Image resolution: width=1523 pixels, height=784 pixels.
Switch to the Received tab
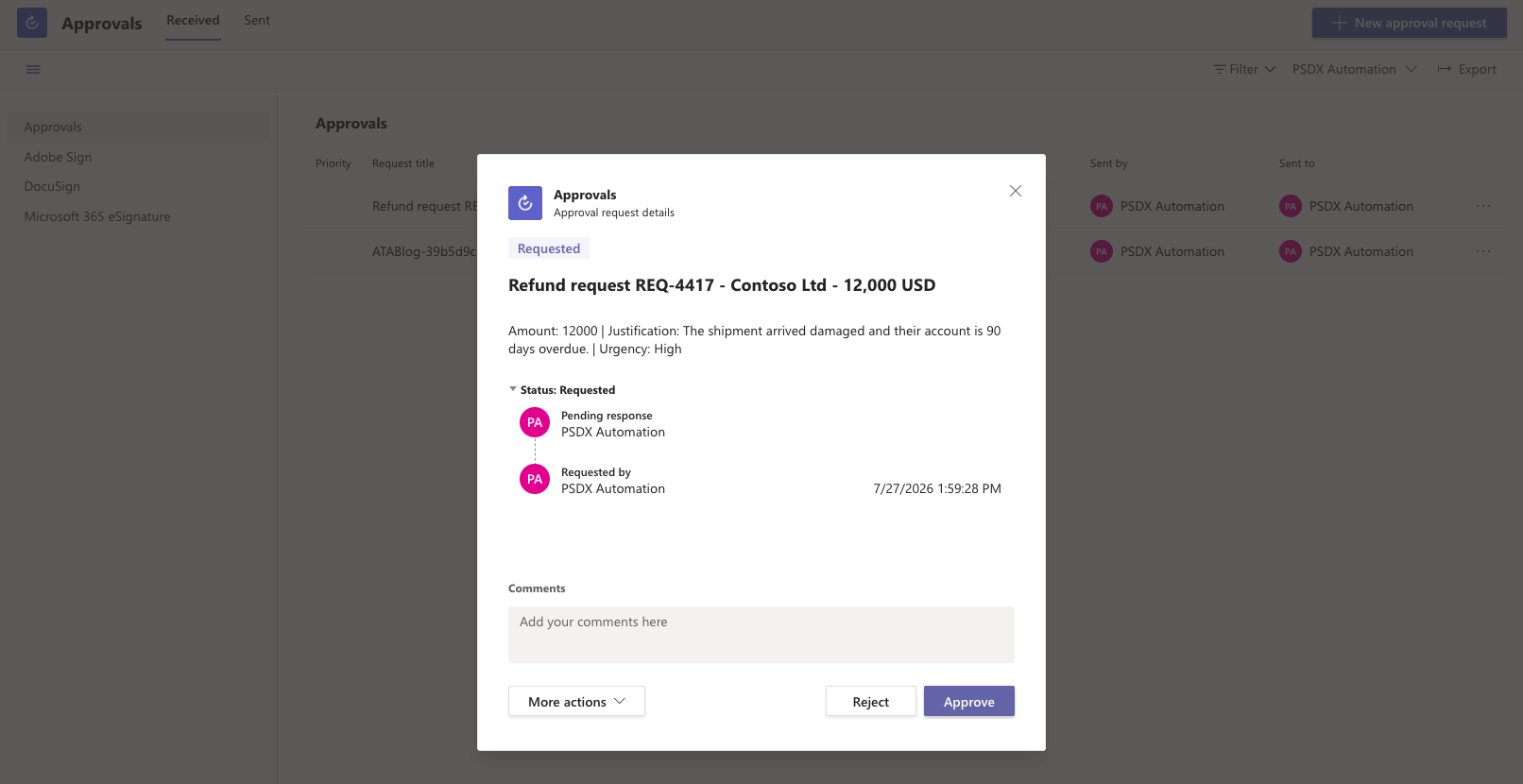click(x=193, y=20)
